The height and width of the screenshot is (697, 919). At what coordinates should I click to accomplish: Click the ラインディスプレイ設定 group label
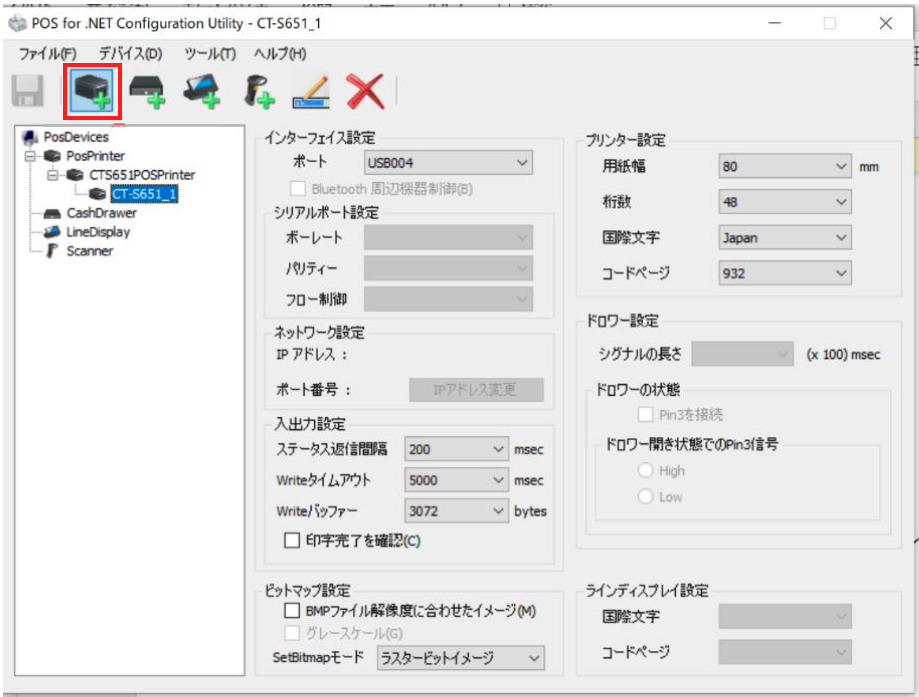[x=647, y=590]
